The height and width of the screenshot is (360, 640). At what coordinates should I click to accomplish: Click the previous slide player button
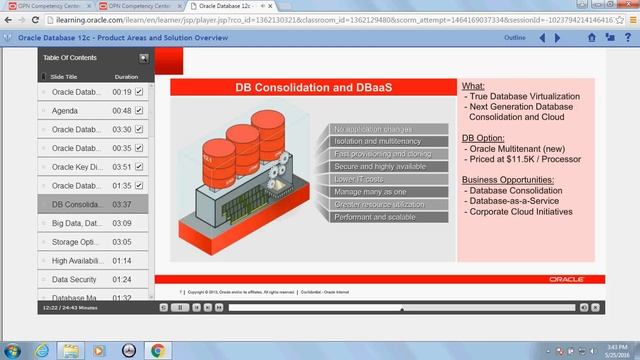pos(196,307)
